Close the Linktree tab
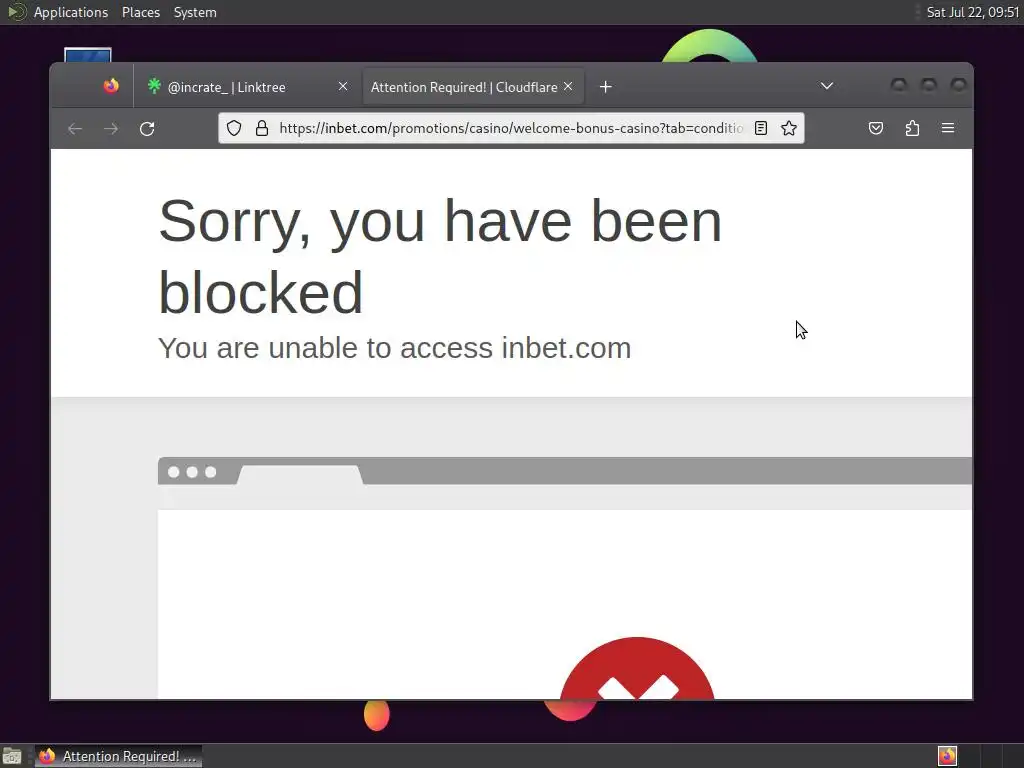This screenshot has height=768, width=1024. click(x=343, y=86)
